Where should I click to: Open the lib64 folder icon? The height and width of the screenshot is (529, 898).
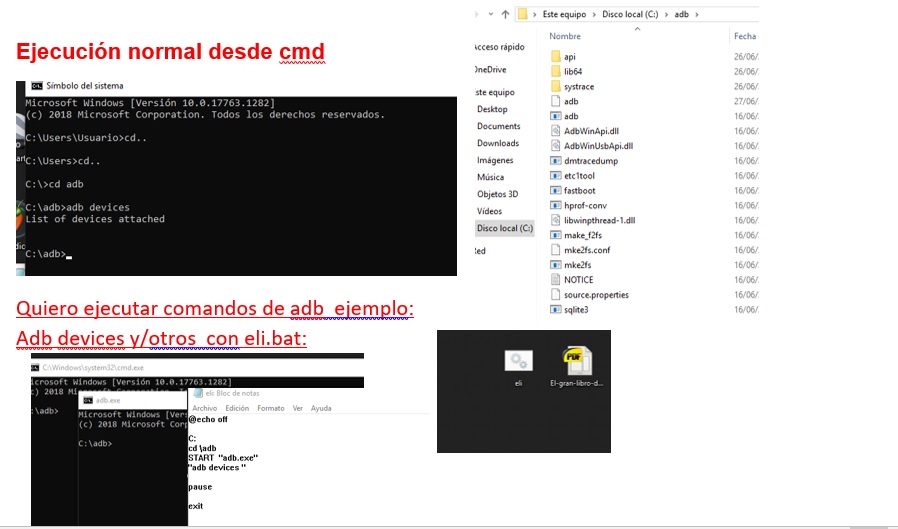555,71
